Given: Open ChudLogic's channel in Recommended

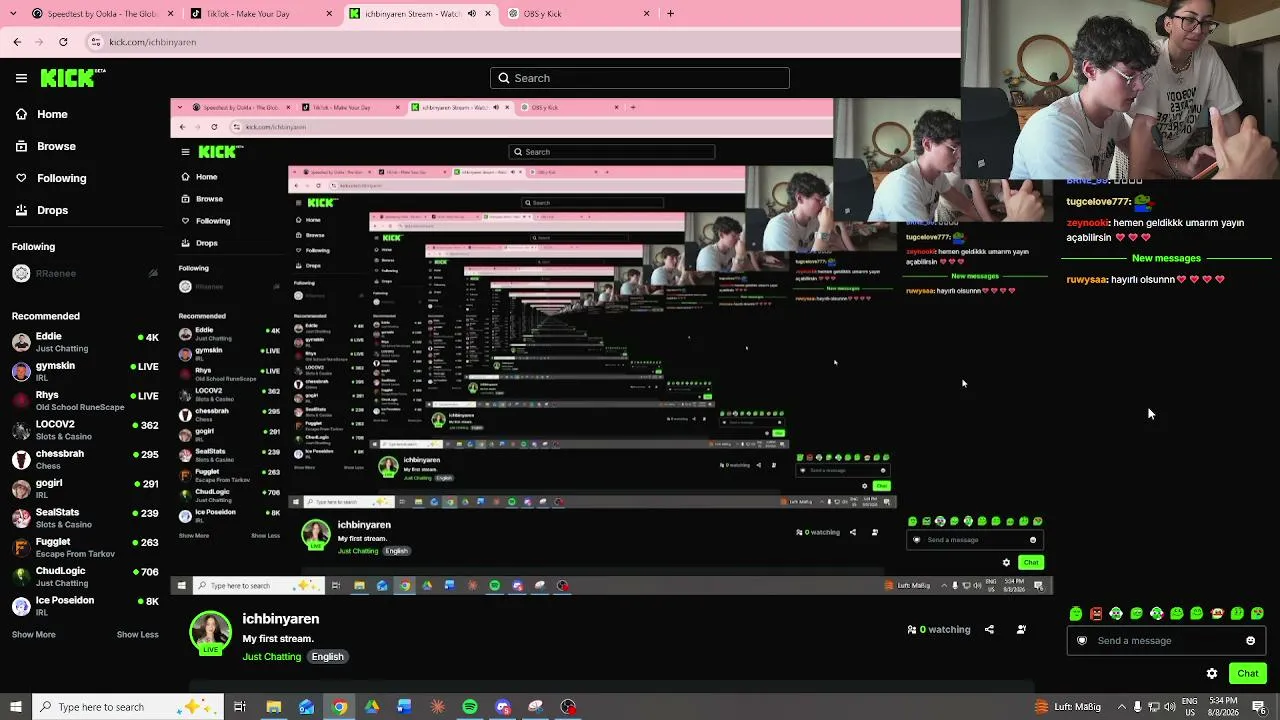Looking at the screenshot, I should click(86, 577).
